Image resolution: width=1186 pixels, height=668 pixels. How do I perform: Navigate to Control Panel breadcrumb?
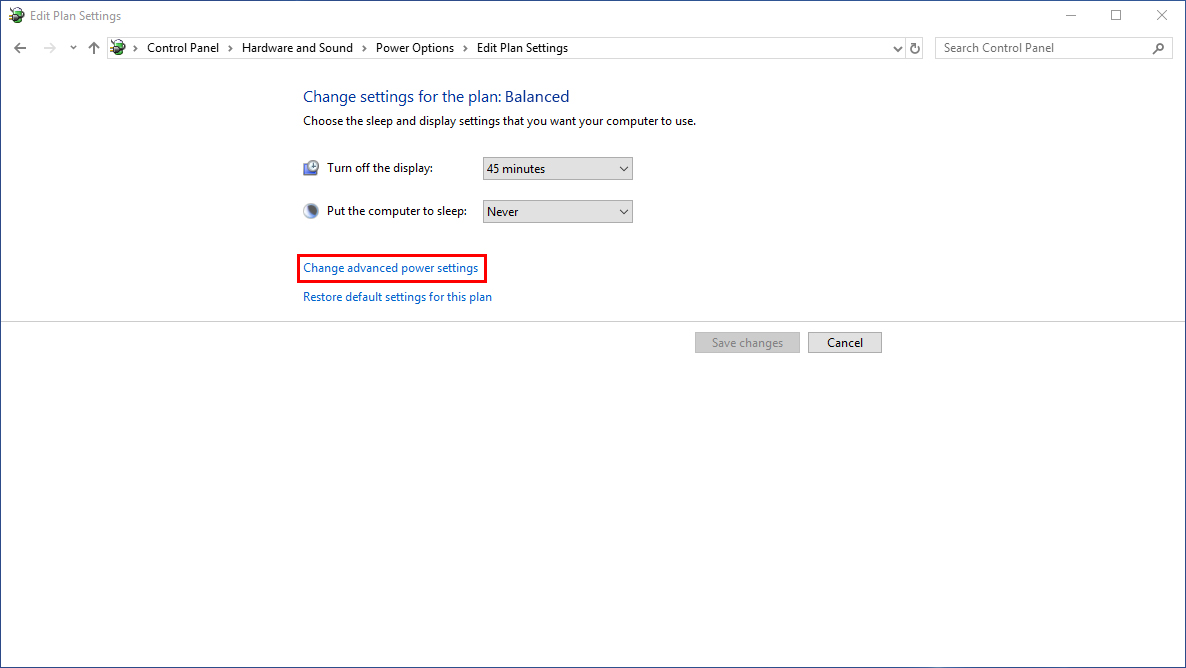[182, 48]
